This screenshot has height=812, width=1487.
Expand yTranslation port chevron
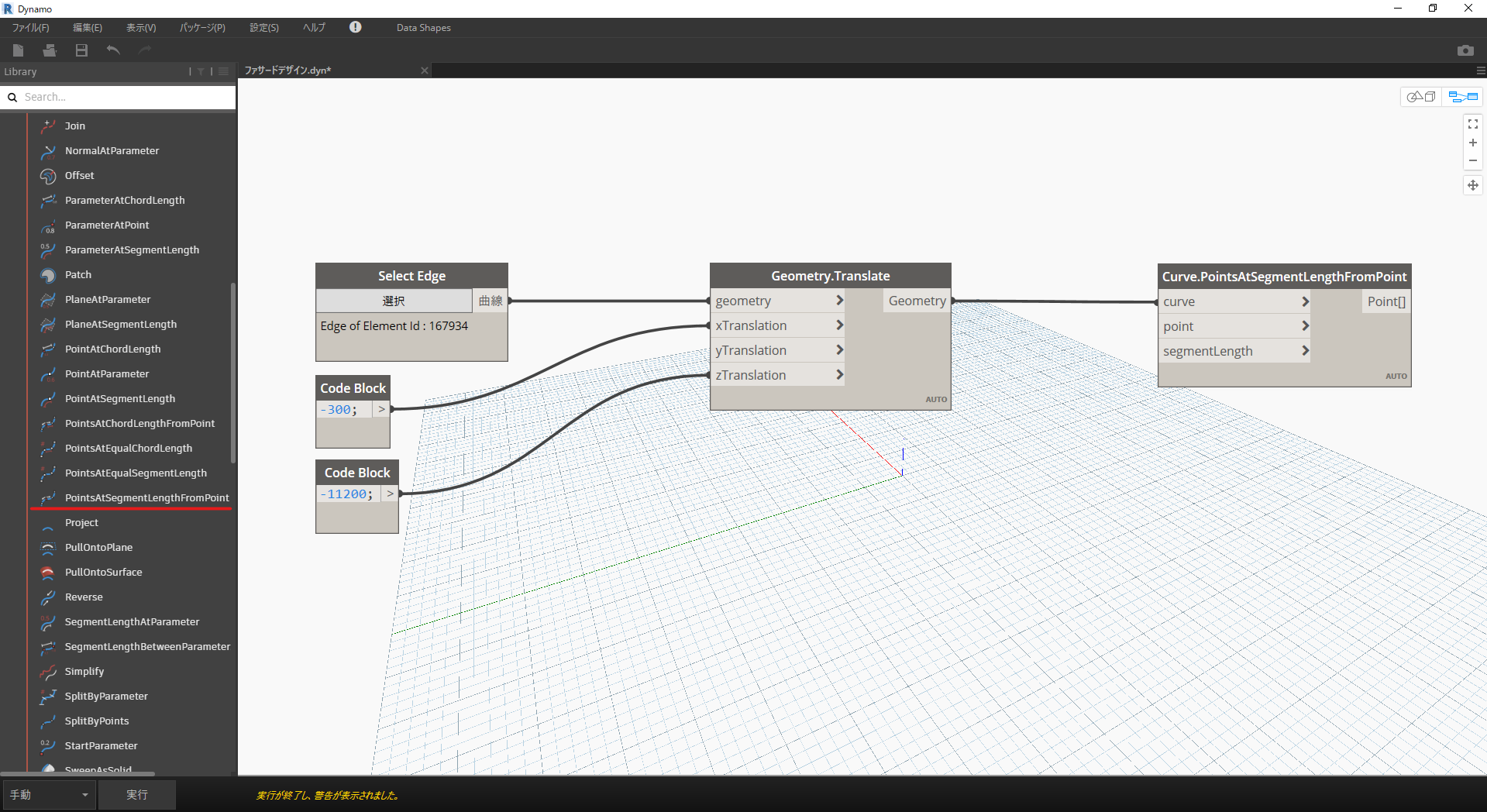[839, 350]
